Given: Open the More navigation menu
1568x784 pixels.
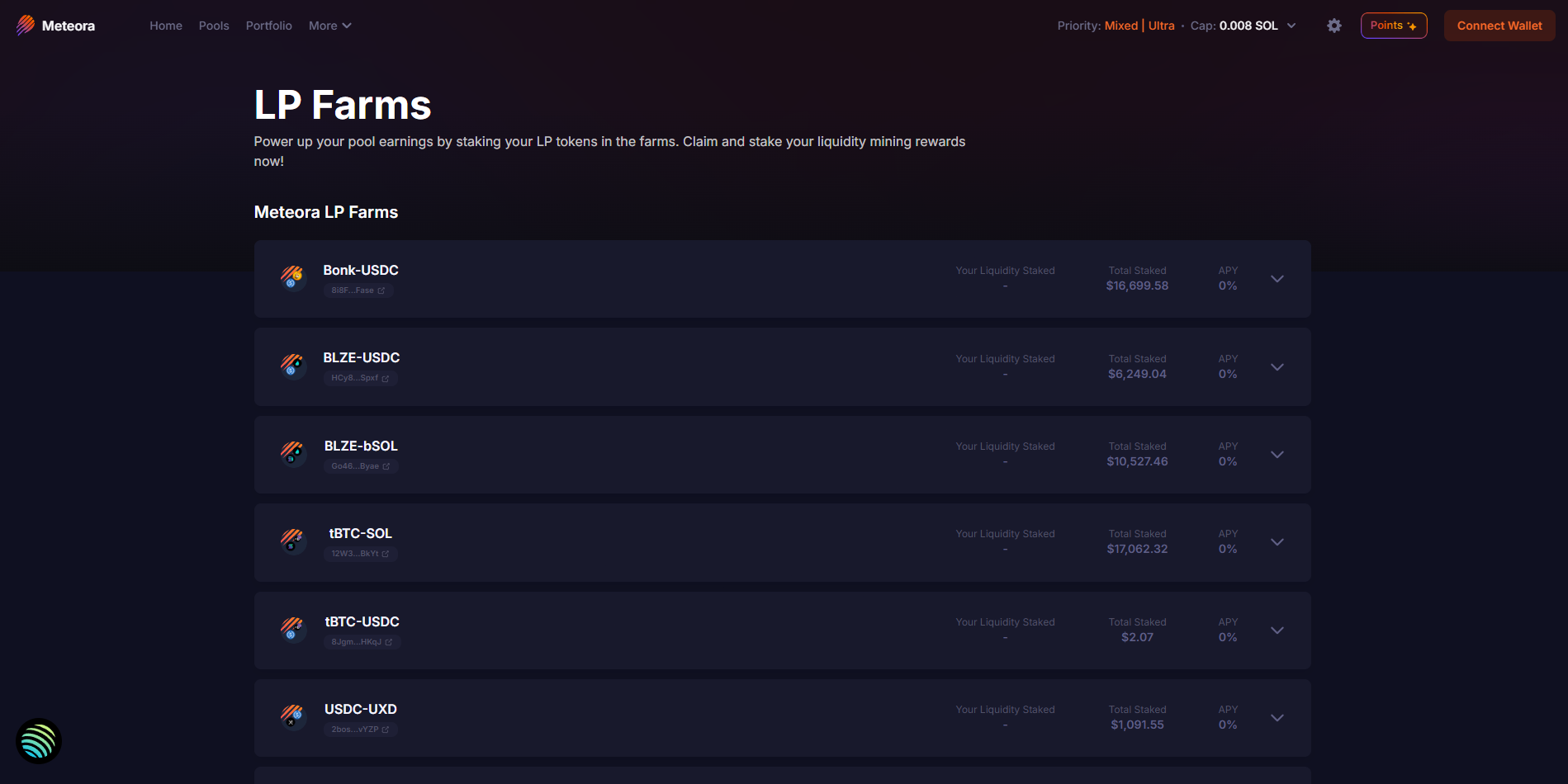Looking at the screenshot, I should [329, 26].
